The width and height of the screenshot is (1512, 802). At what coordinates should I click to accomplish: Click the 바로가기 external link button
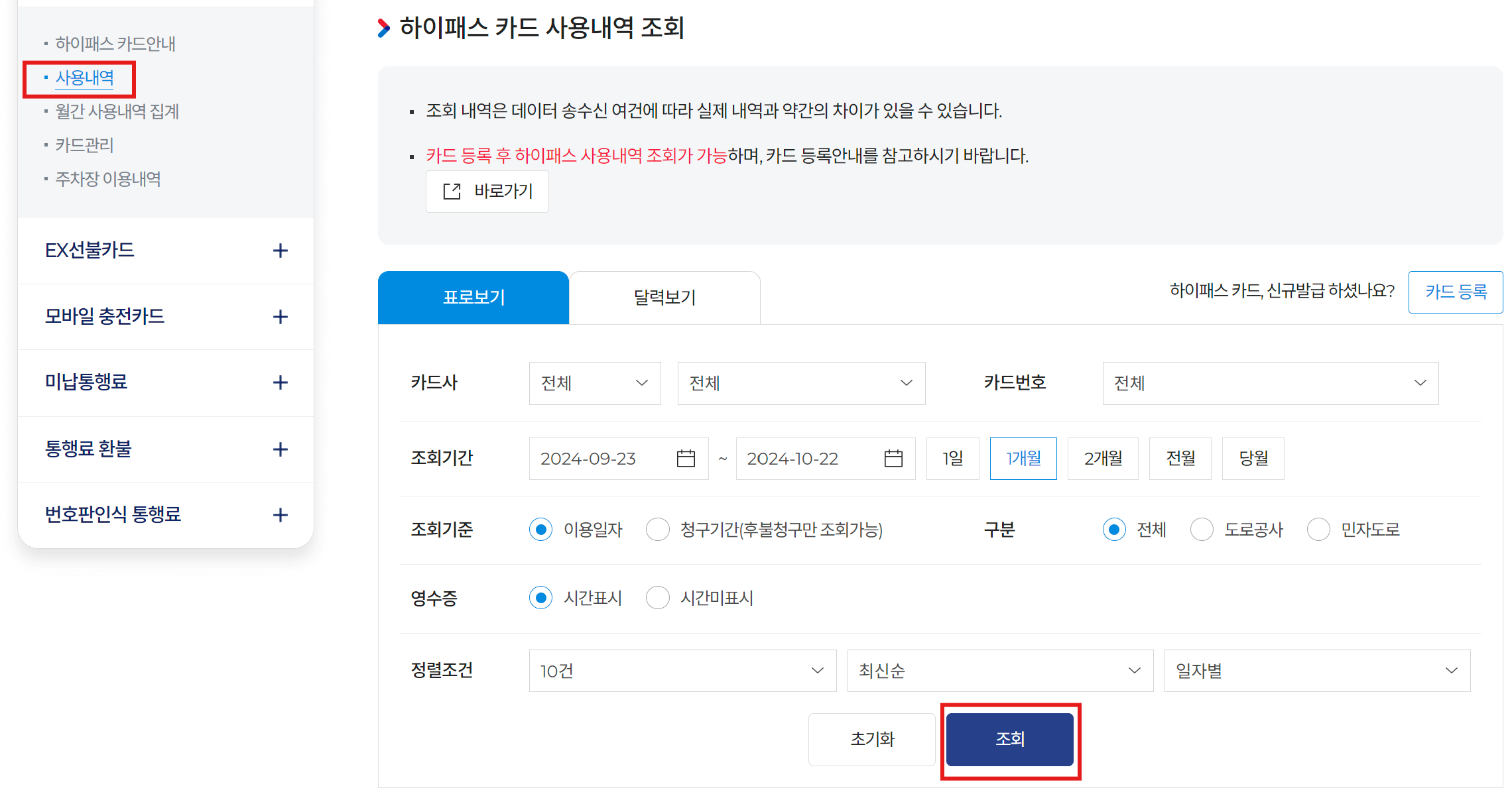click(487, 192)
